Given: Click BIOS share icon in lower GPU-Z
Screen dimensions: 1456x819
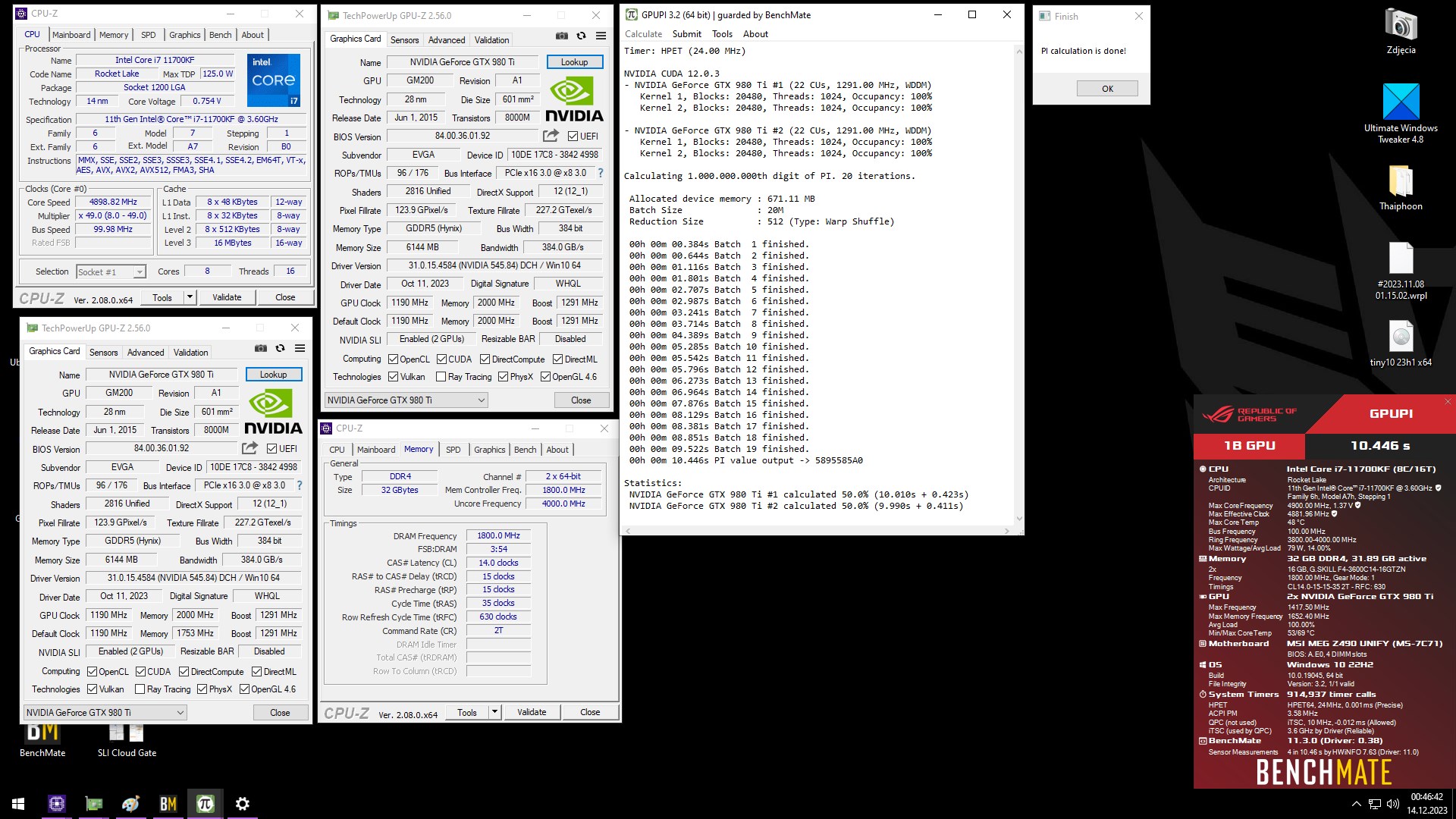Looking at the screenshot, I should point(250,448).
